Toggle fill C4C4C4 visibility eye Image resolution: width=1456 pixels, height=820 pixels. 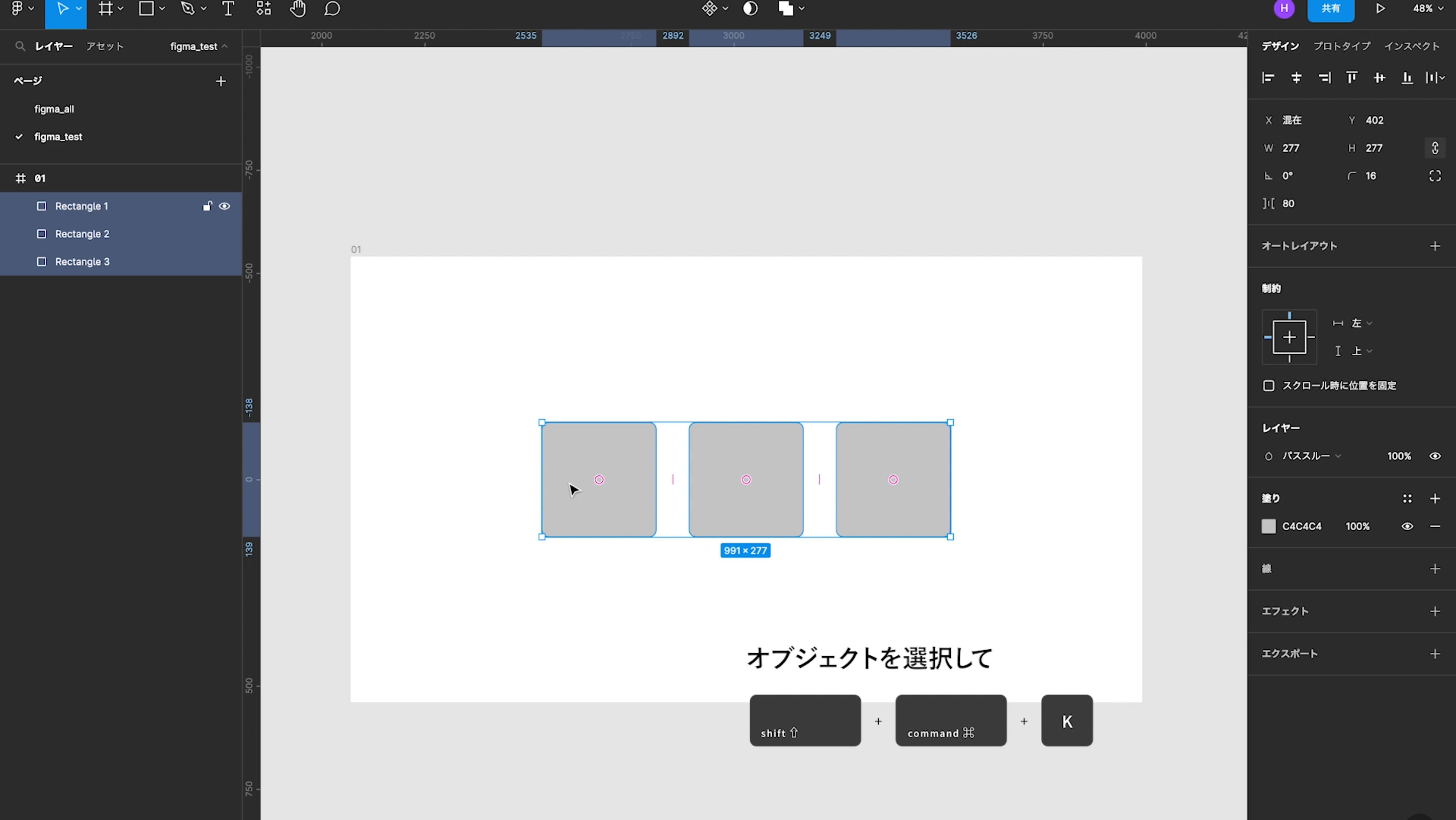[1407, 526]
